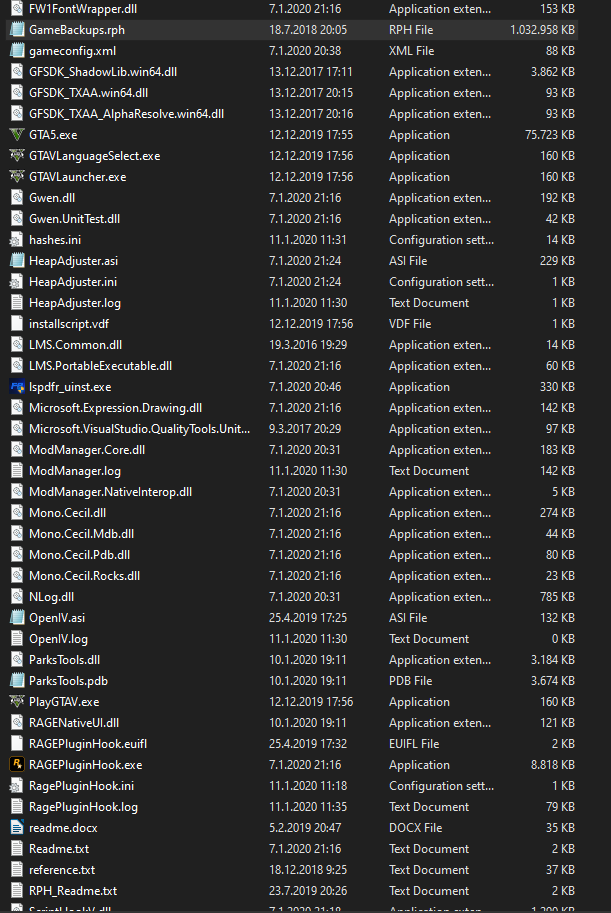Click the RPH File type label
Viewport: 611px width, 913px height.
tap(411, 30)
